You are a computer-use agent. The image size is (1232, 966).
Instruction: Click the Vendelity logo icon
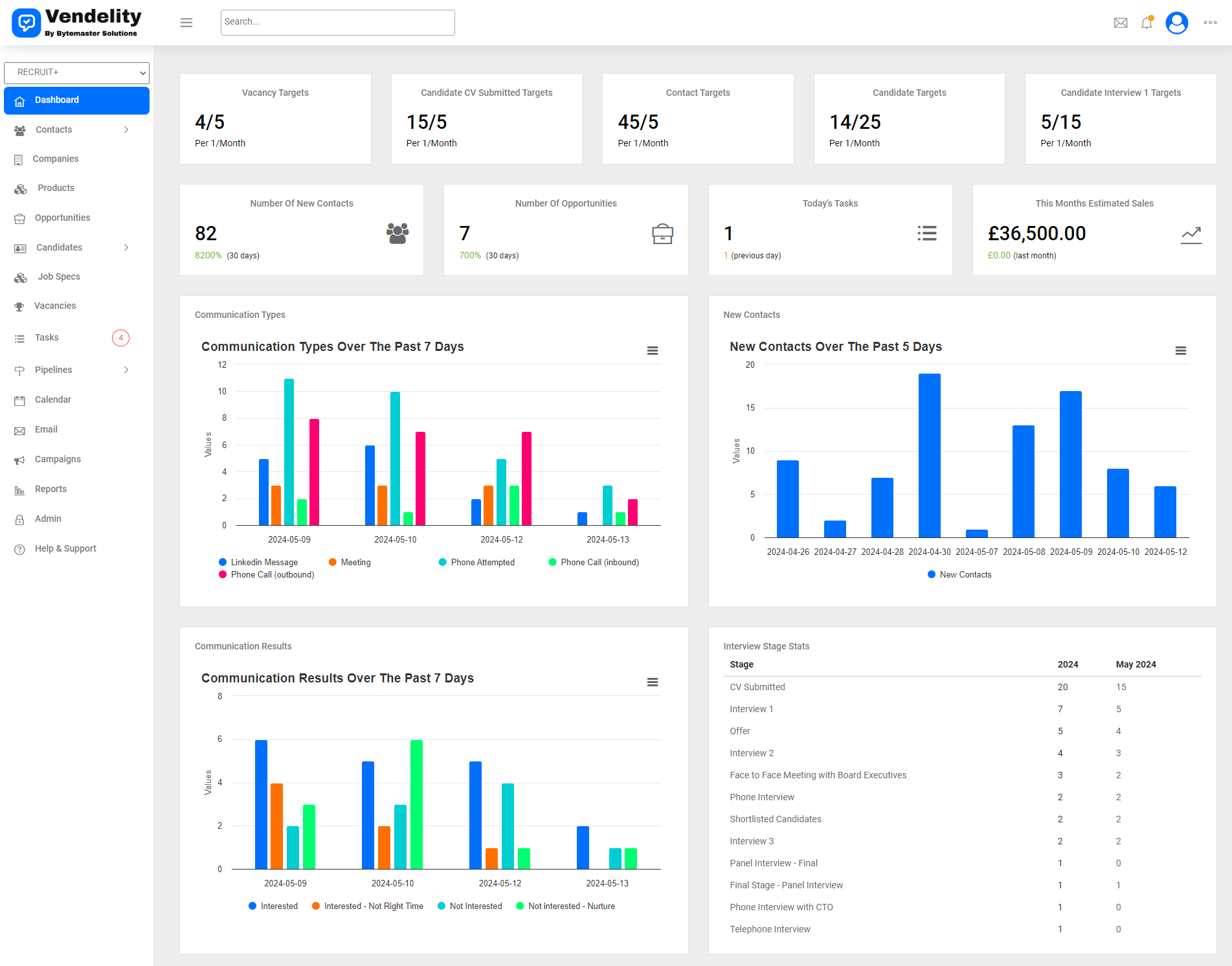[26, 23]
